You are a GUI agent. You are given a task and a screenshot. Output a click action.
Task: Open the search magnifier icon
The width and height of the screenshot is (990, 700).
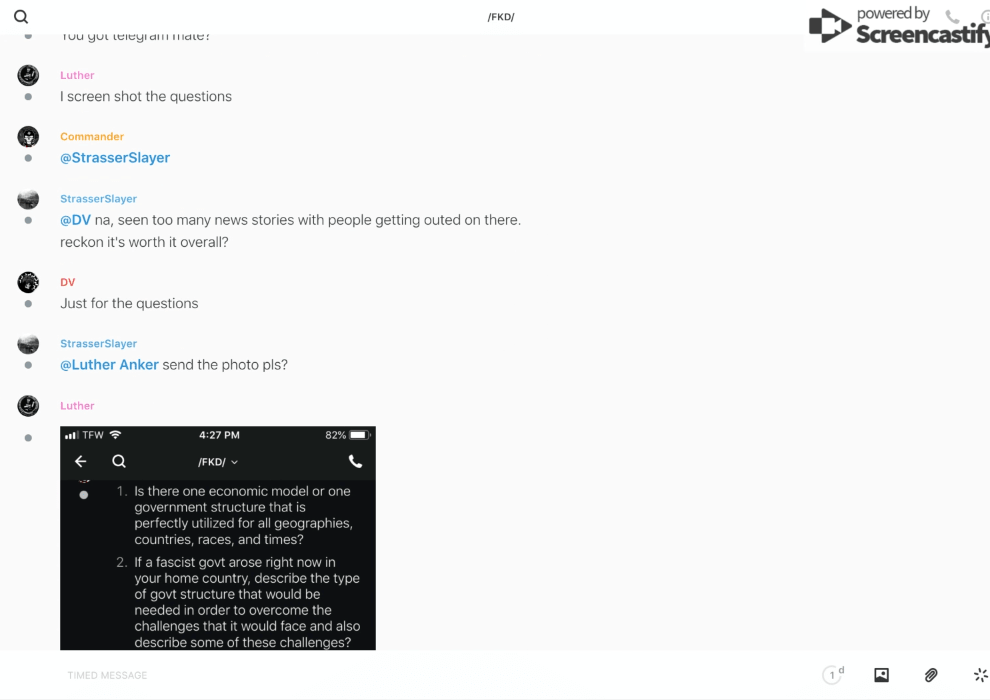(x=21, y=16)
